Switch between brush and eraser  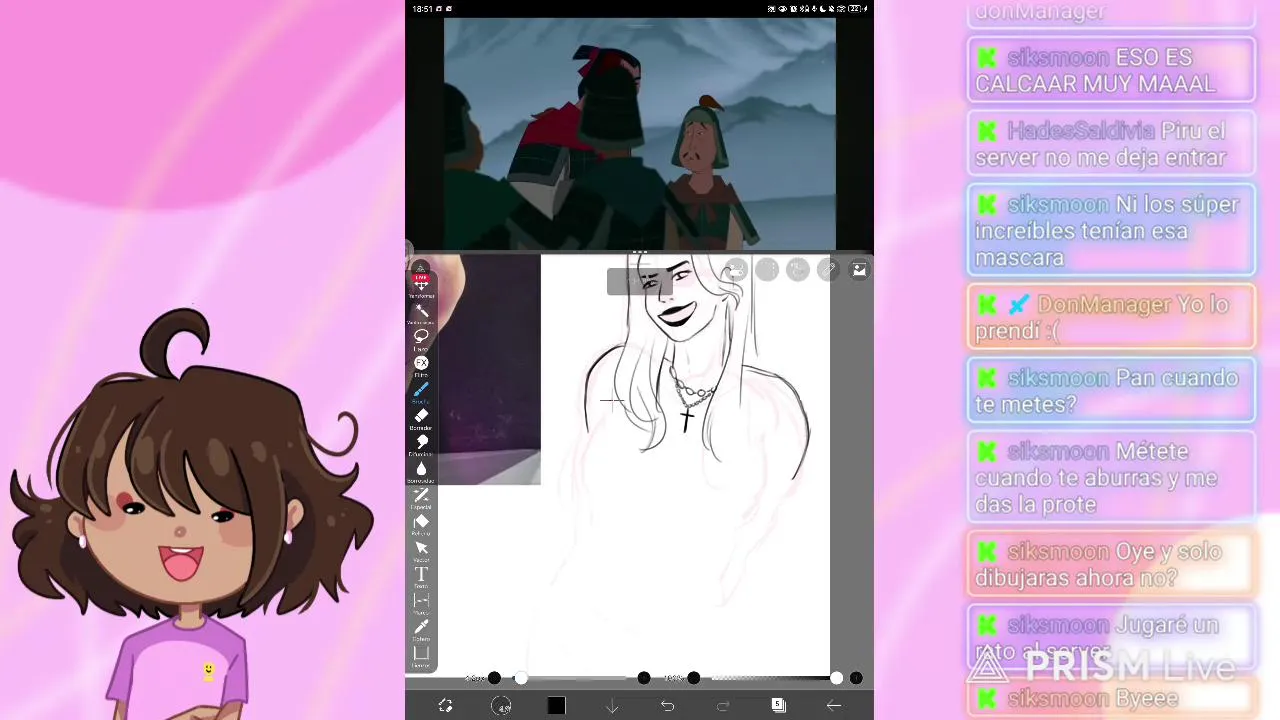pyautogui.click(x=446, y=705)
